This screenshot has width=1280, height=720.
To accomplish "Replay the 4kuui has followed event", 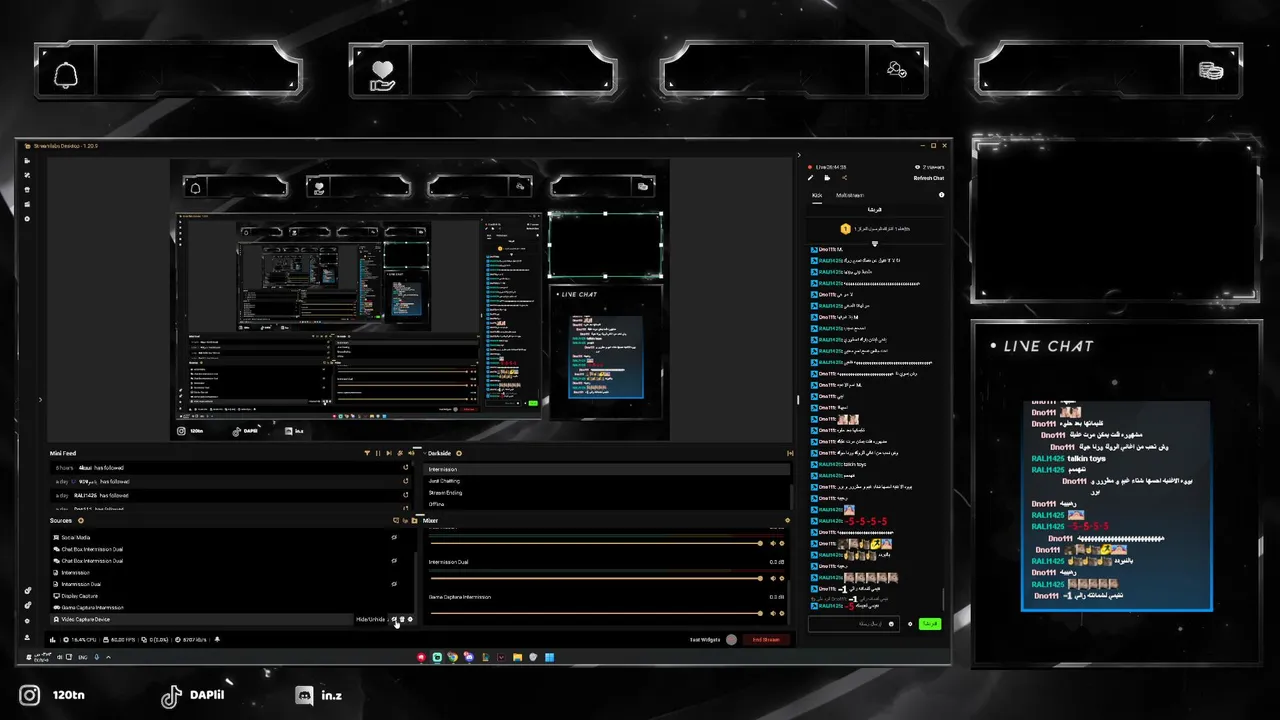I will tap(405, 467).
